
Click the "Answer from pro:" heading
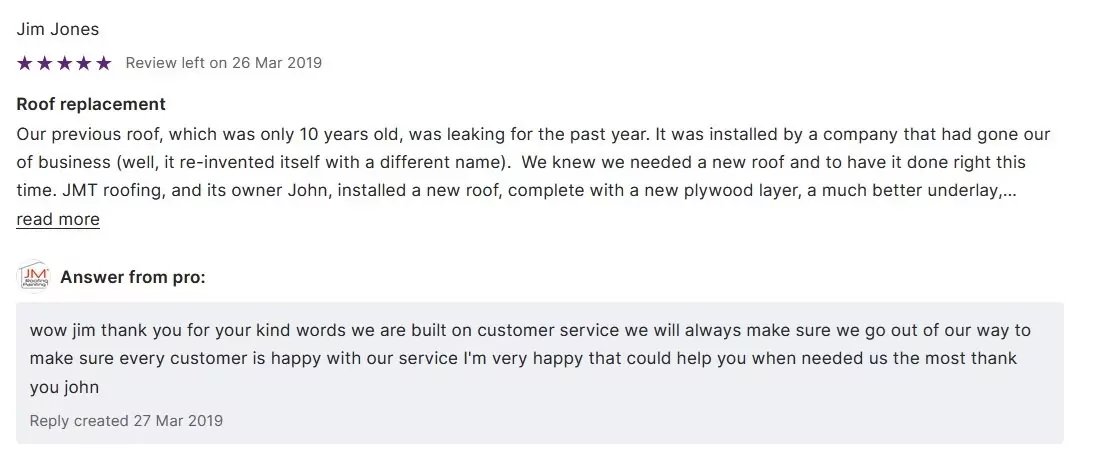(133, 277)
